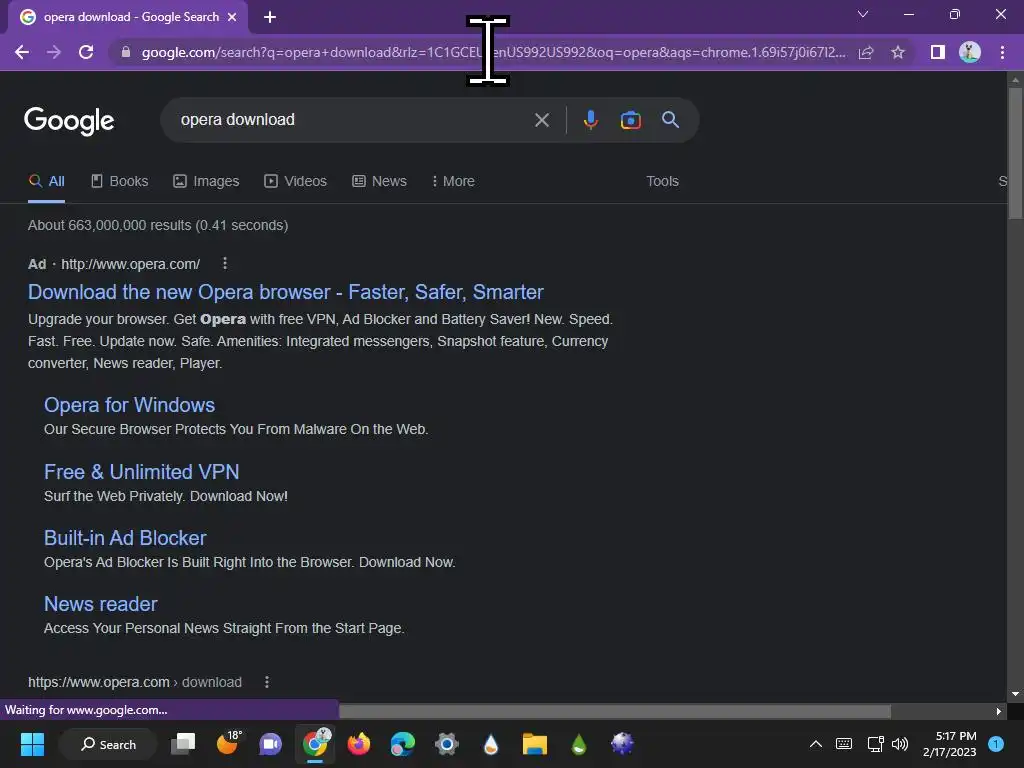Click the scroll right arrow

point(999,711)
